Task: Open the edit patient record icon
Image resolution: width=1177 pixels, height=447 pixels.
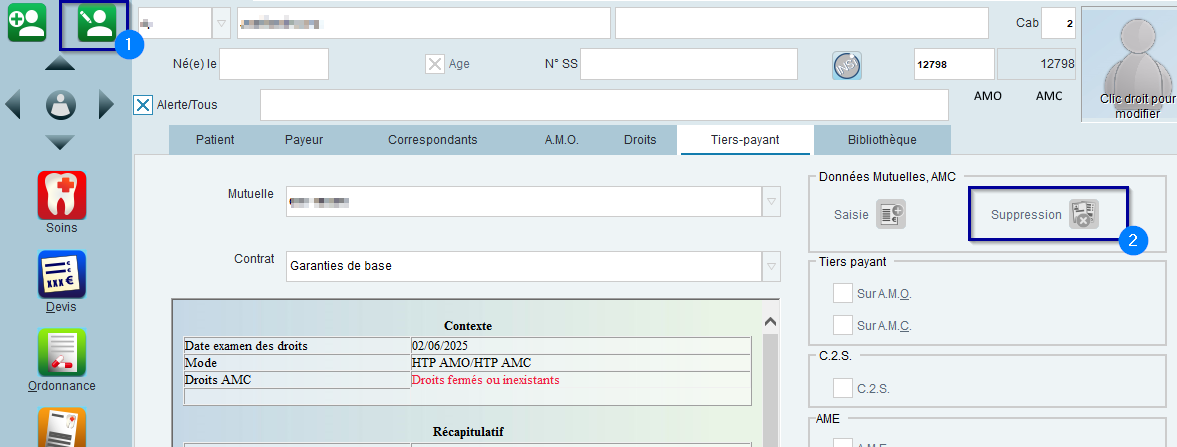Action: (97, 23)
